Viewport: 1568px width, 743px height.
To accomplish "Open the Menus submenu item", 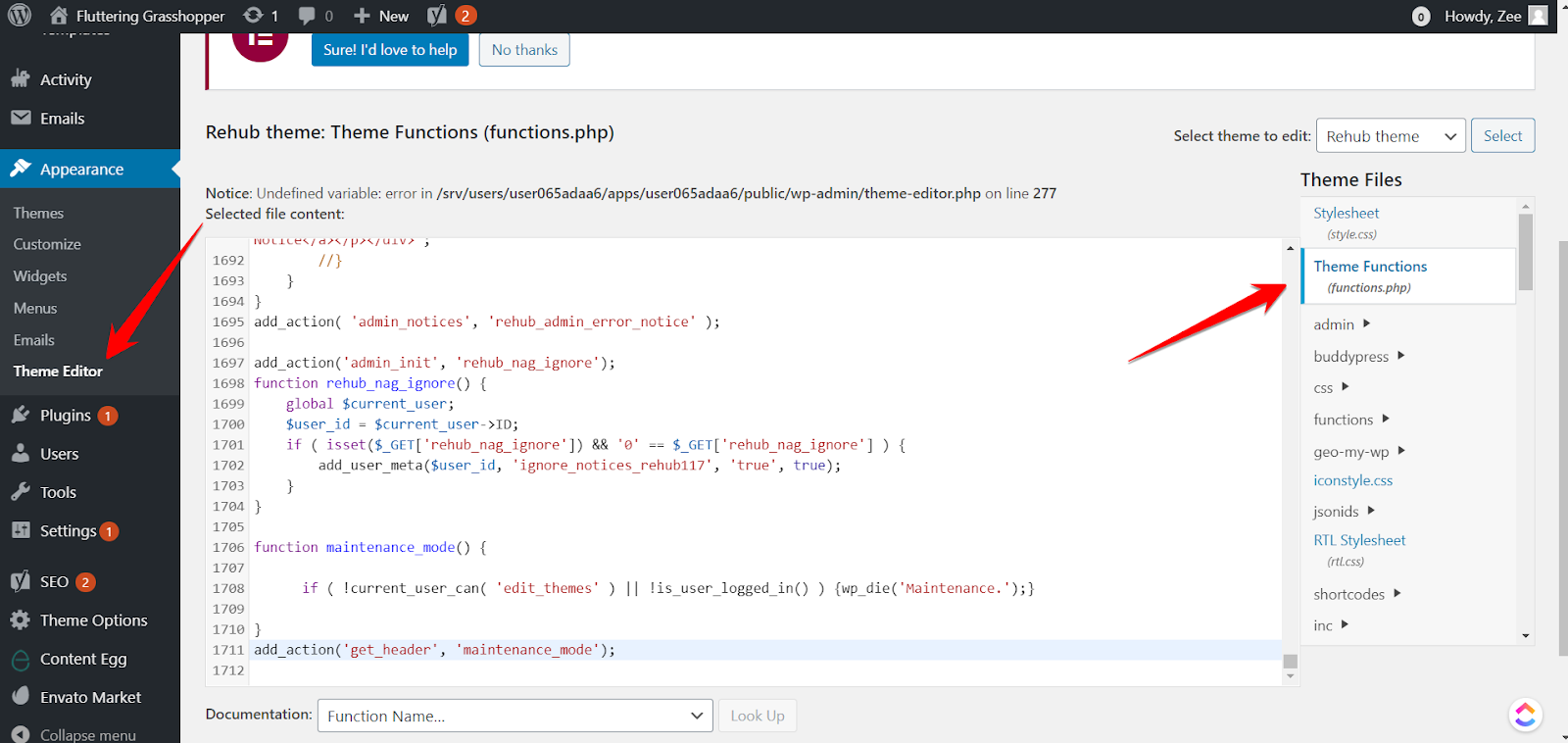I will (x=35, y=308).
